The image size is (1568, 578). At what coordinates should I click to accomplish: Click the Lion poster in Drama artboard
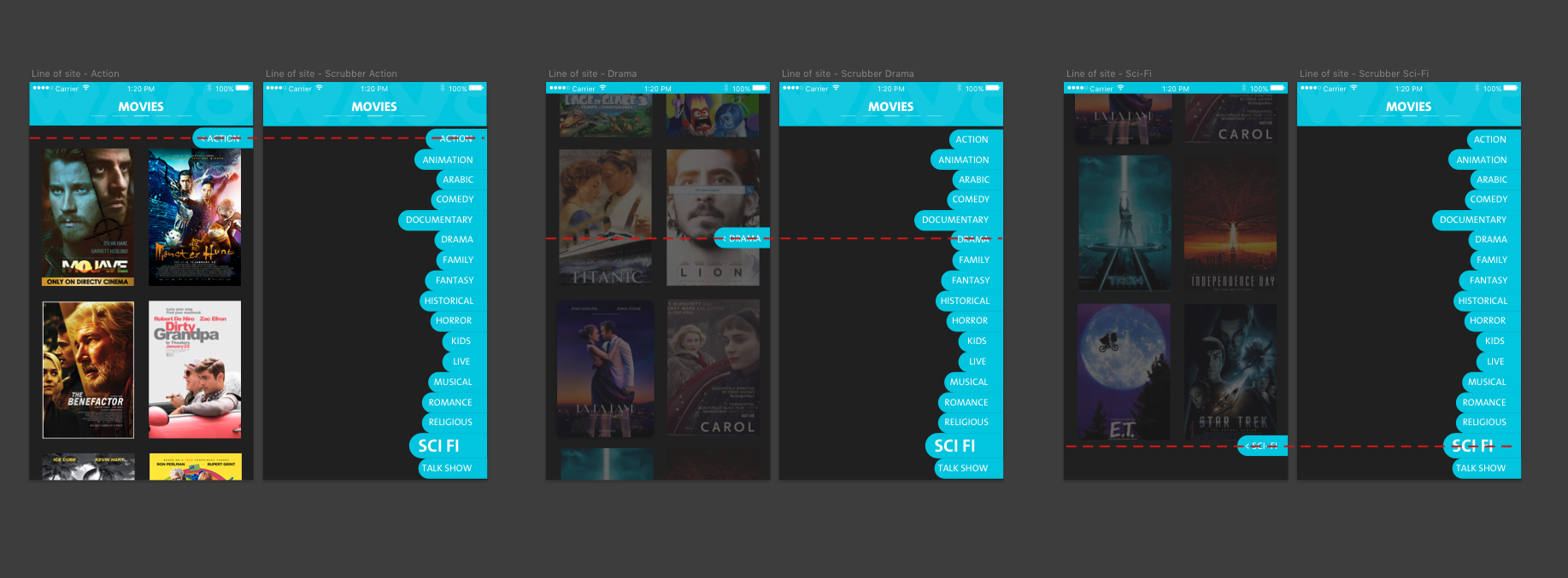(x=713, y=218)
